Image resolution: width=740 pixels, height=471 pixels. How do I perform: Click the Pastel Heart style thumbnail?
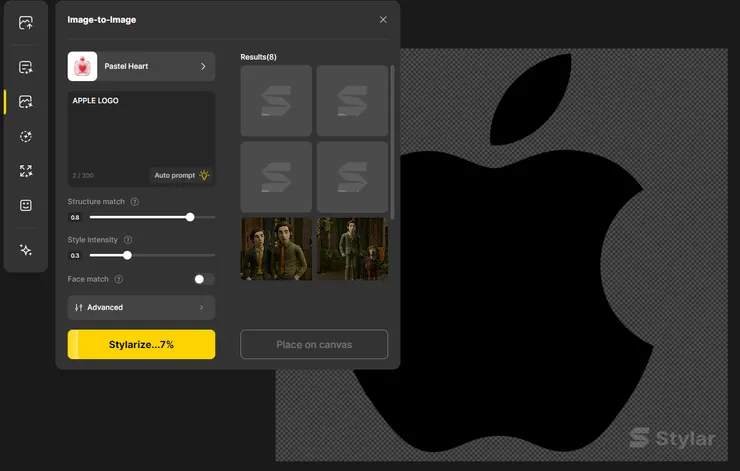[83, 66]
